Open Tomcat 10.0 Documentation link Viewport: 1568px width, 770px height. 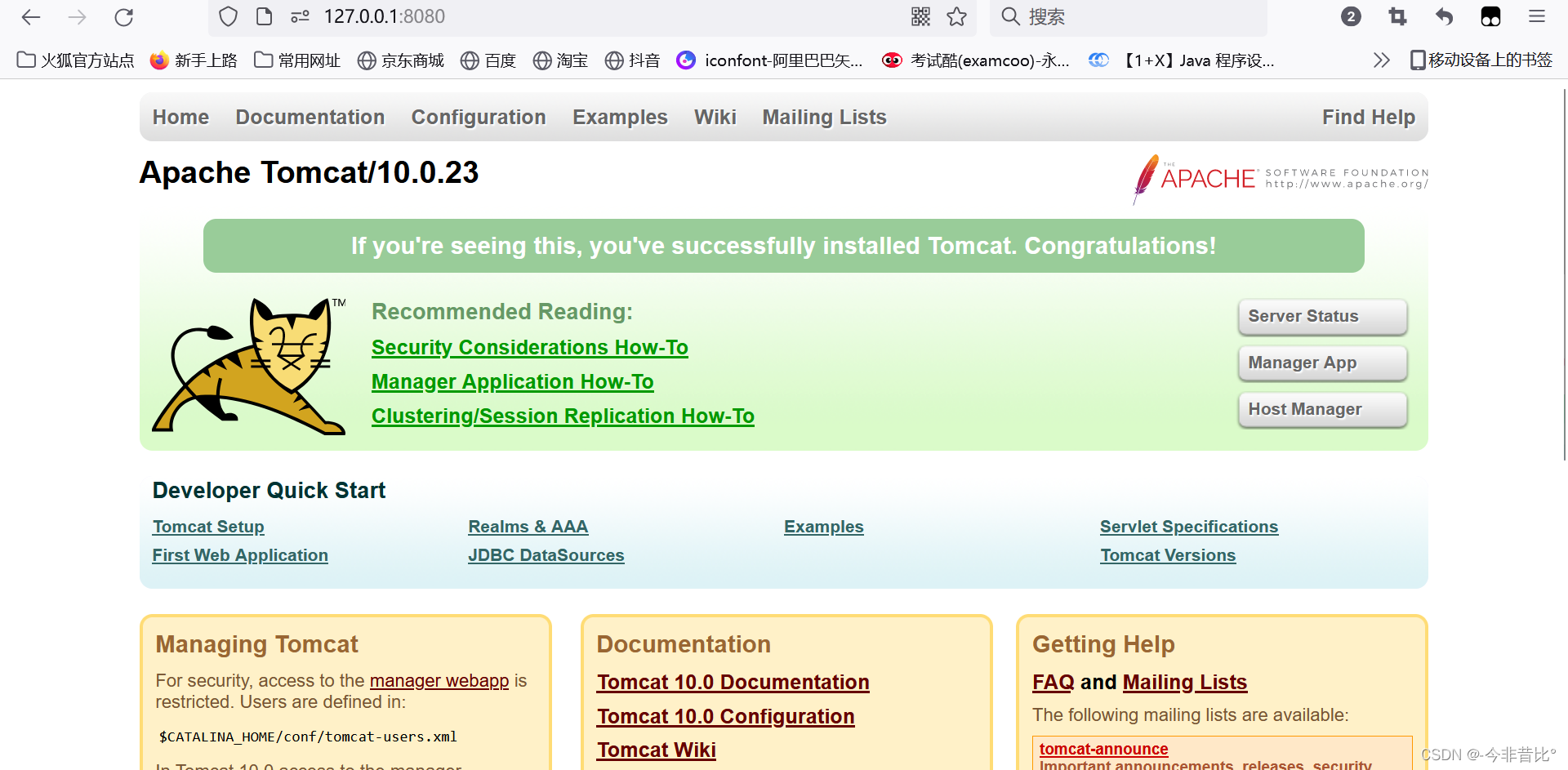point(733,683)
